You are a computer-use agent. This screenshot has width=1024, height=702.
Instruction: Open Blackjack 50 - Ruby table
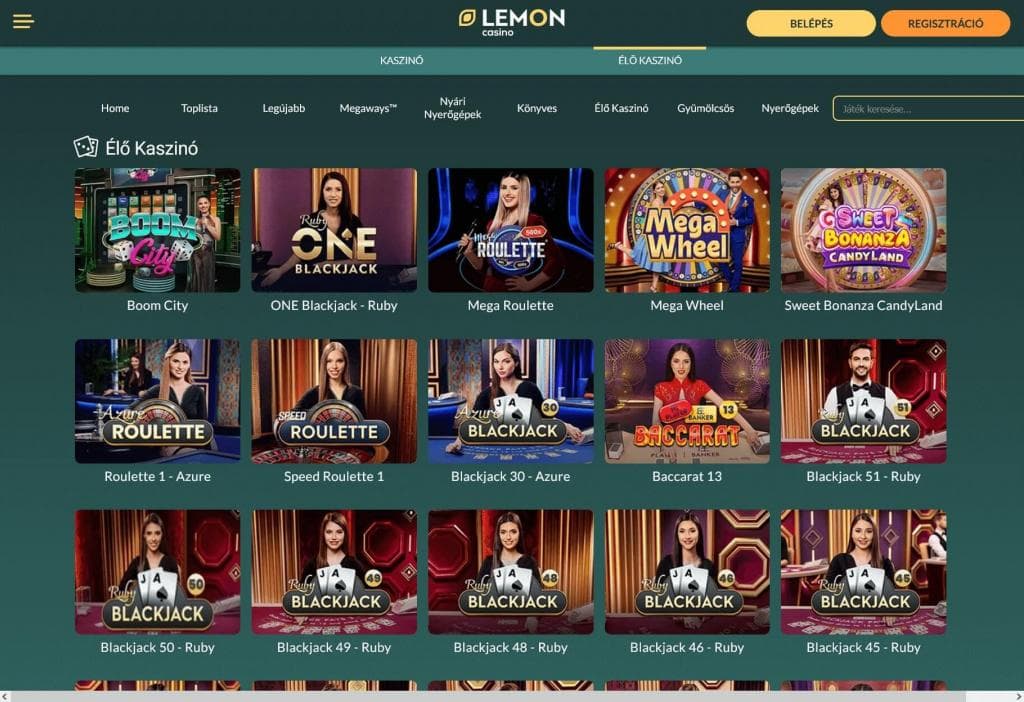(157, 572)
